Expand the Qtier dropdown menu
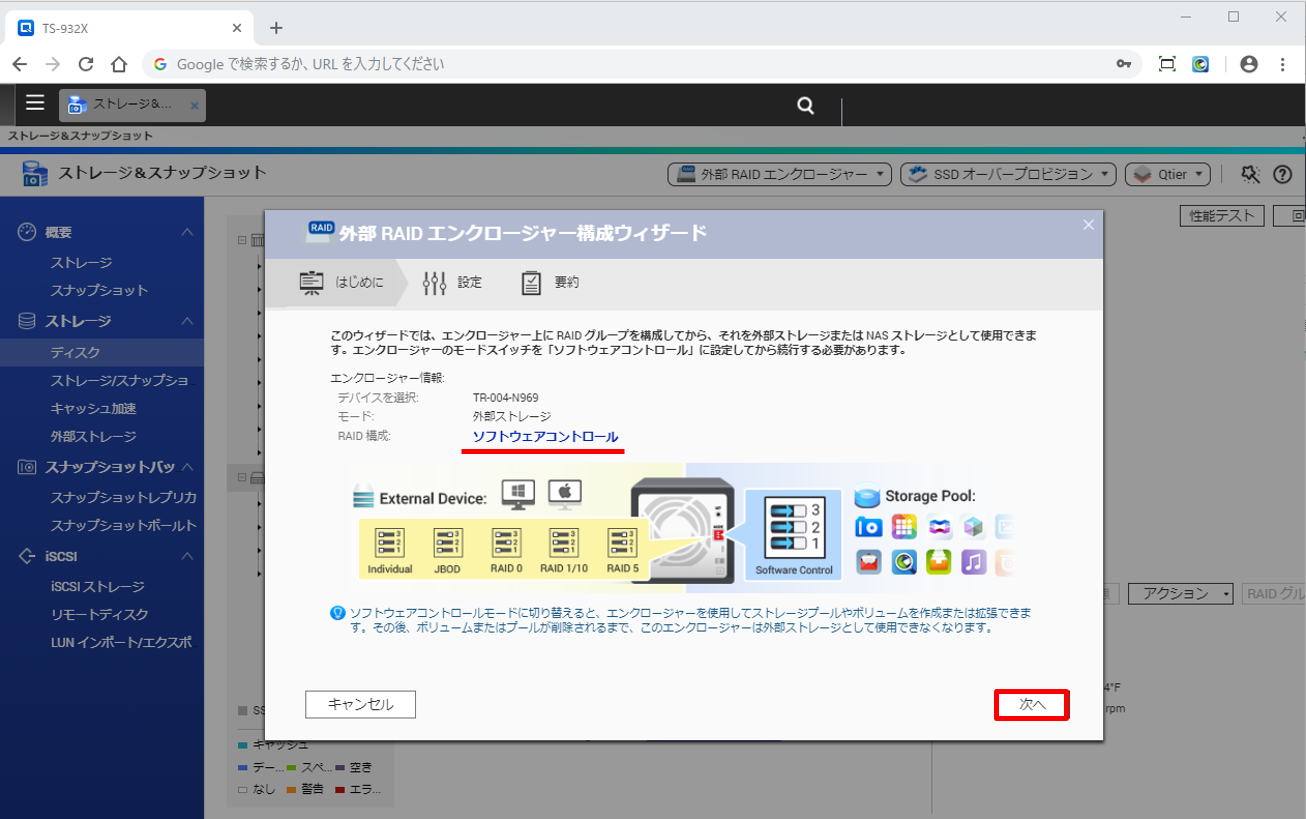1306x819 pixels. click(x=1168, y=174)
